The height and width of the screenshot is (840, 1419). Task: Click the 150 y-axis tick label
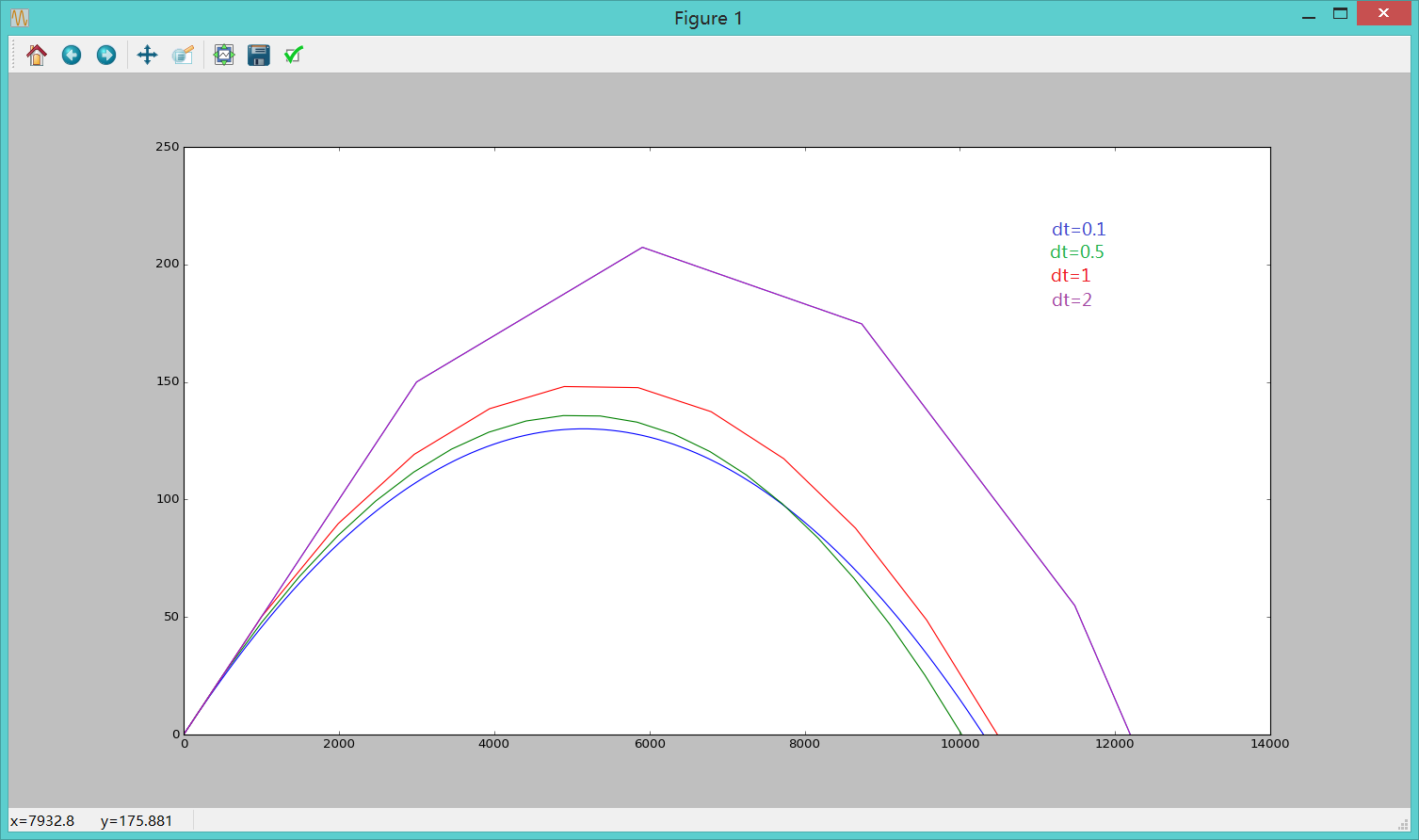coord(168,382)
